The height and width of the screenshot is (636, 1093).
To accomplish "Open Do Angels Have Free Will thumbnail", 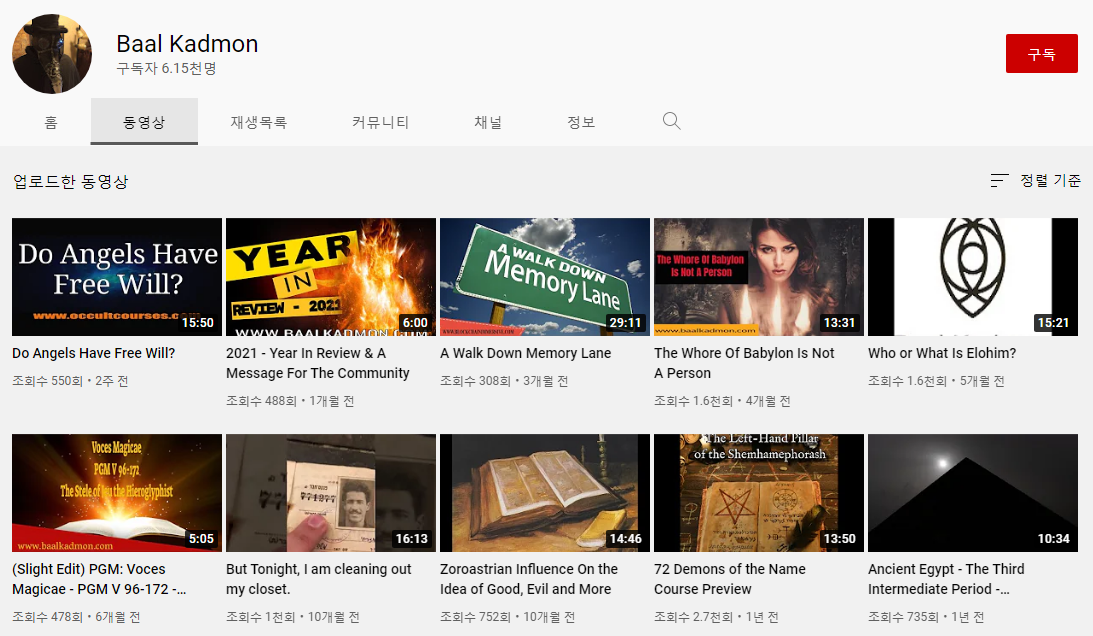I will click(x=117, y=277).
